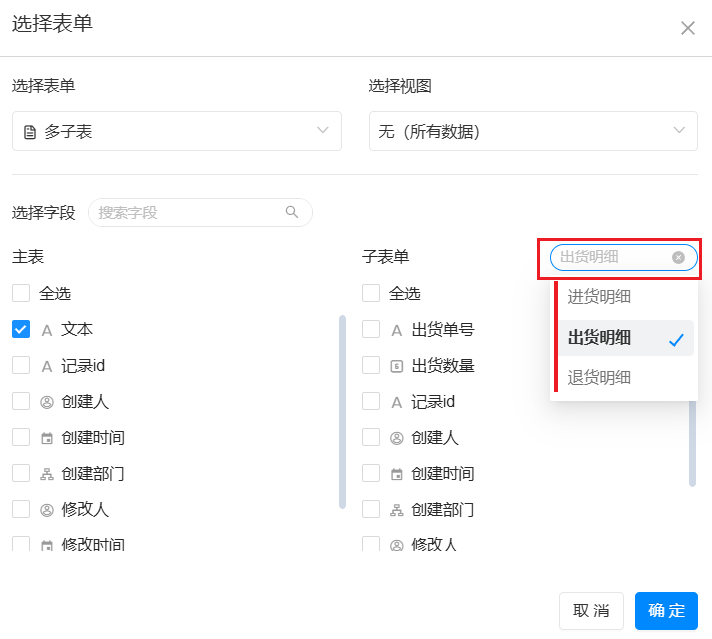The width and height of the screenshot is (712, 639).
Task: Click the 出货明细 subform selector box
Action: point(610,257)
